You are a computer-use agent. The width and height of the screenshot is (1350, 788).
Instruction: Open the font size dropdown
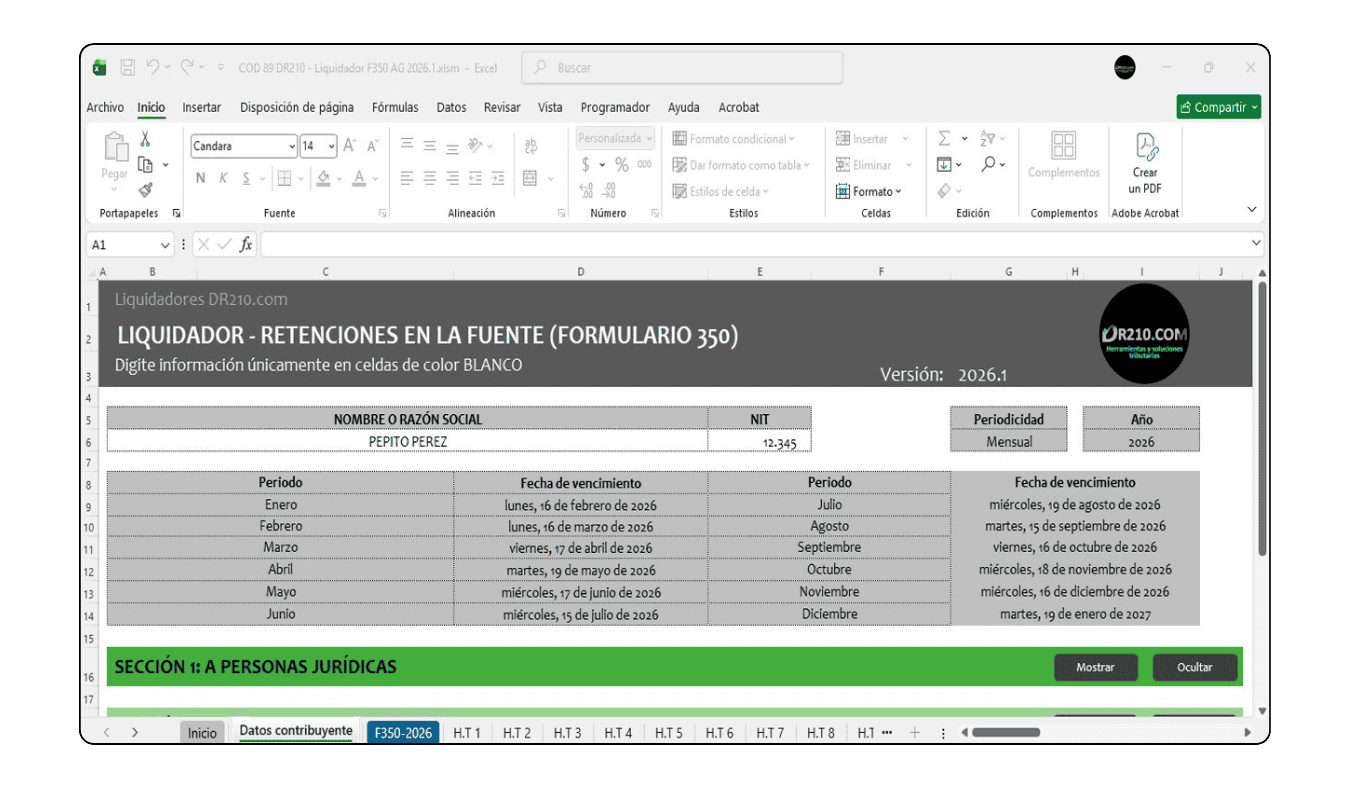point(331,146)
